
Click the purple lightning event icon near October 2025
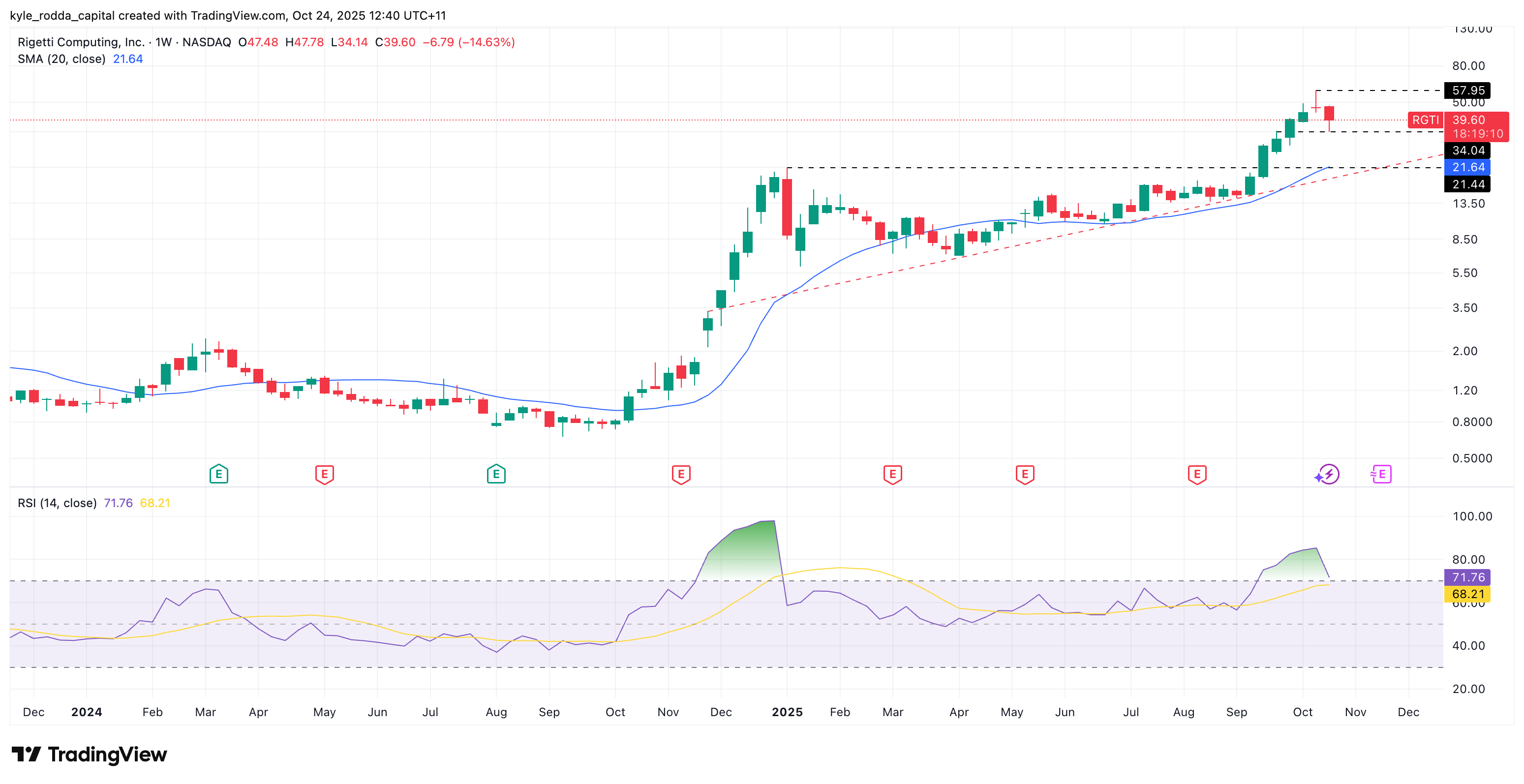pos(1328,474)
